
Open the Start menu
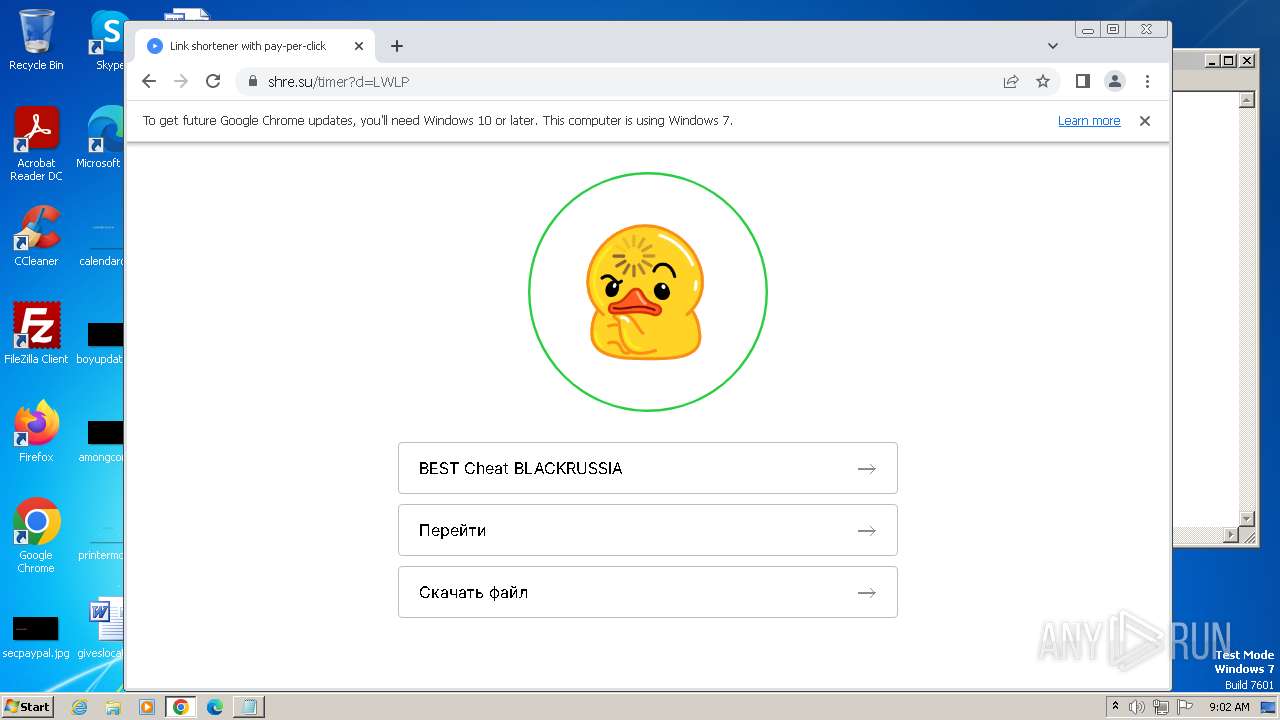(28, 706)
